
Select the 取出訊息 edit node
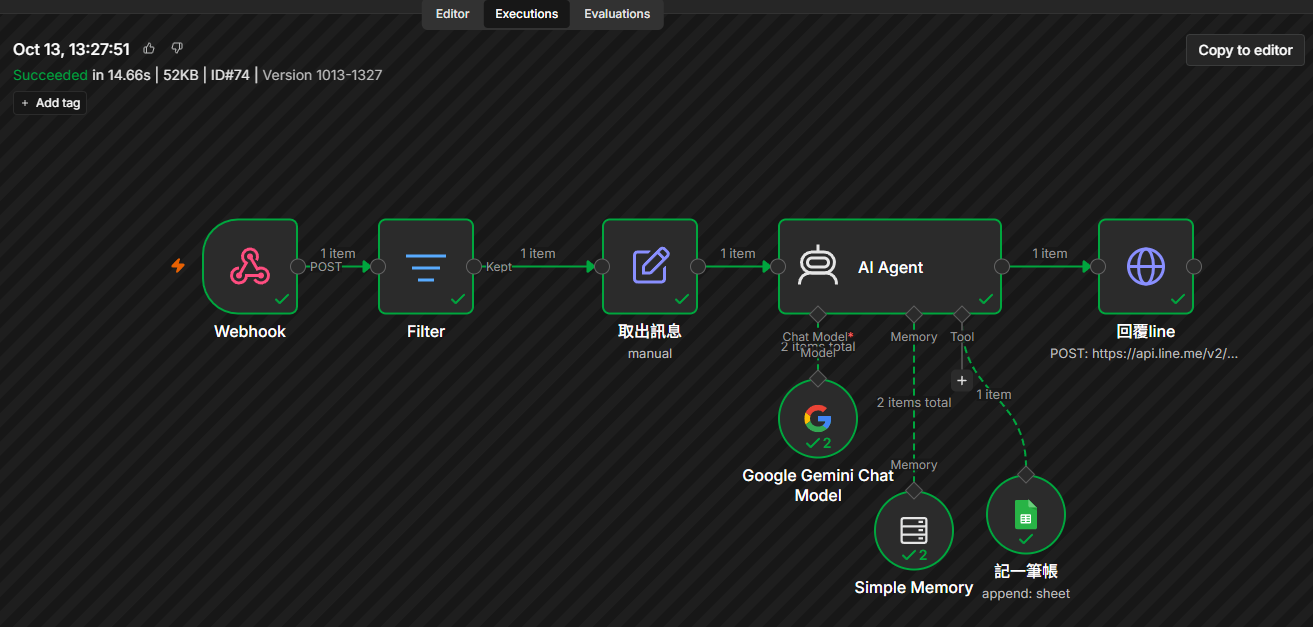650,266
